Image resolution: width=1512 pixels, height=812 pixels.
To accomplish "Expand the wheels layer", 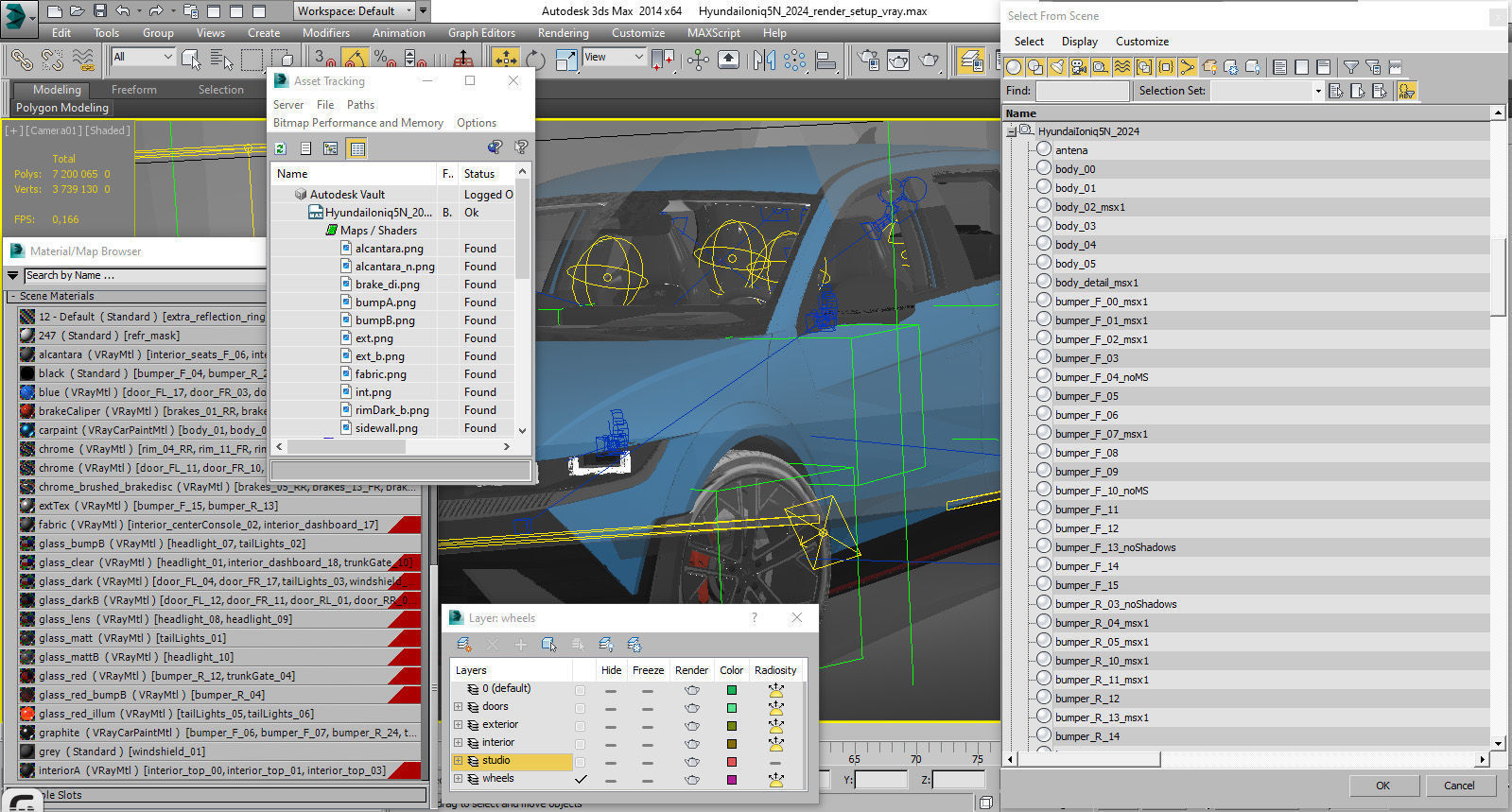I will coord(459,779).
